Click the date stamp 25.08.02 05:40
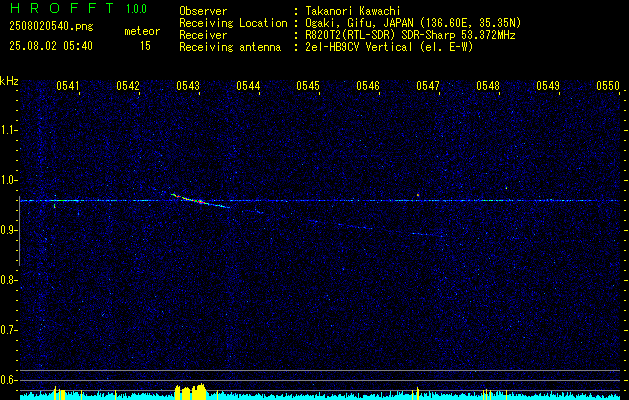This screenshot has height=400, width=629. (51, 46)
